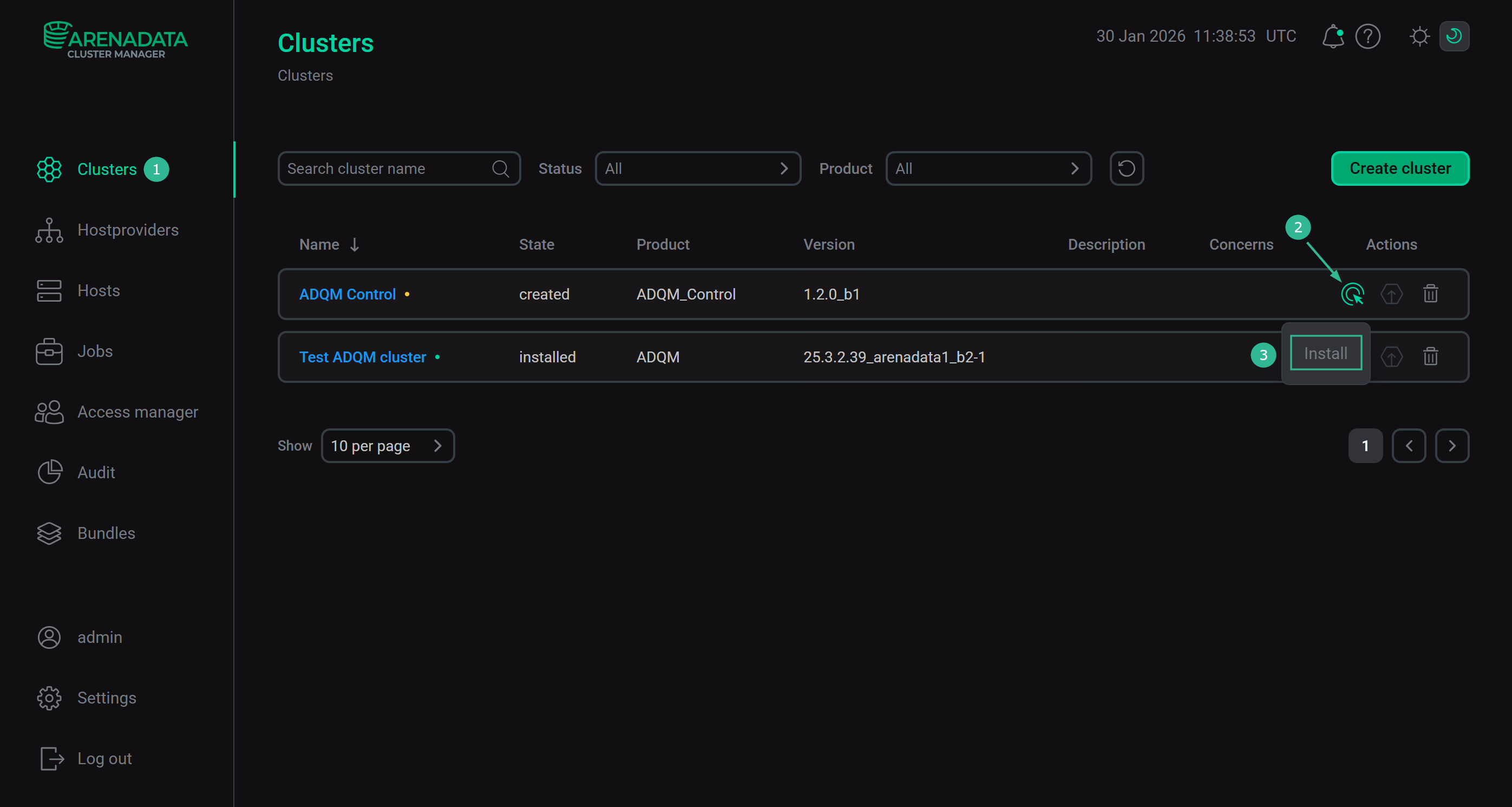Open the 10 per page dropdown
The height and width of the screenshot is (807, 1512).
[x=388, y=445]
